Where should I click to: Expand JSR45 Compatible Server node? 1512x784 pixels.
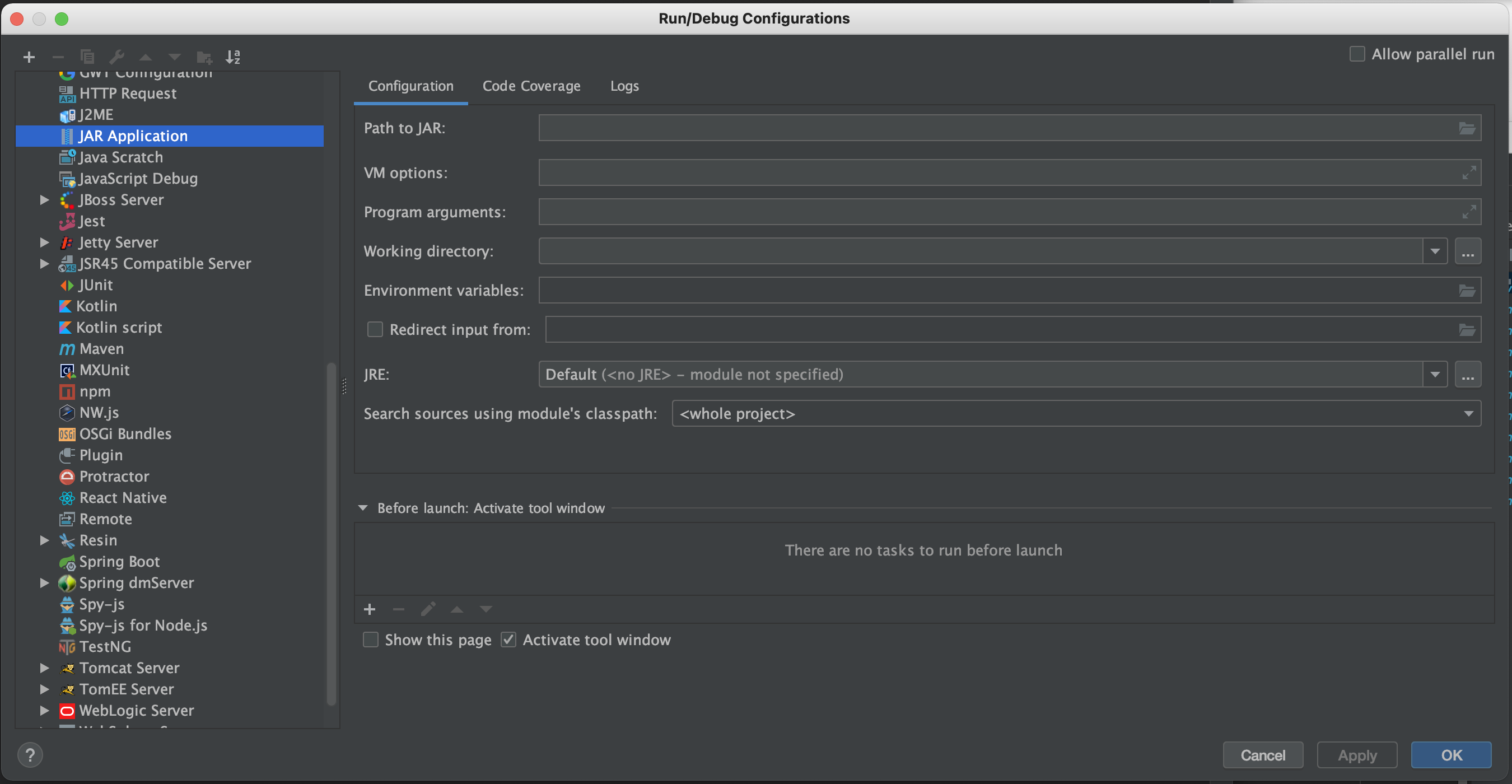44,264
